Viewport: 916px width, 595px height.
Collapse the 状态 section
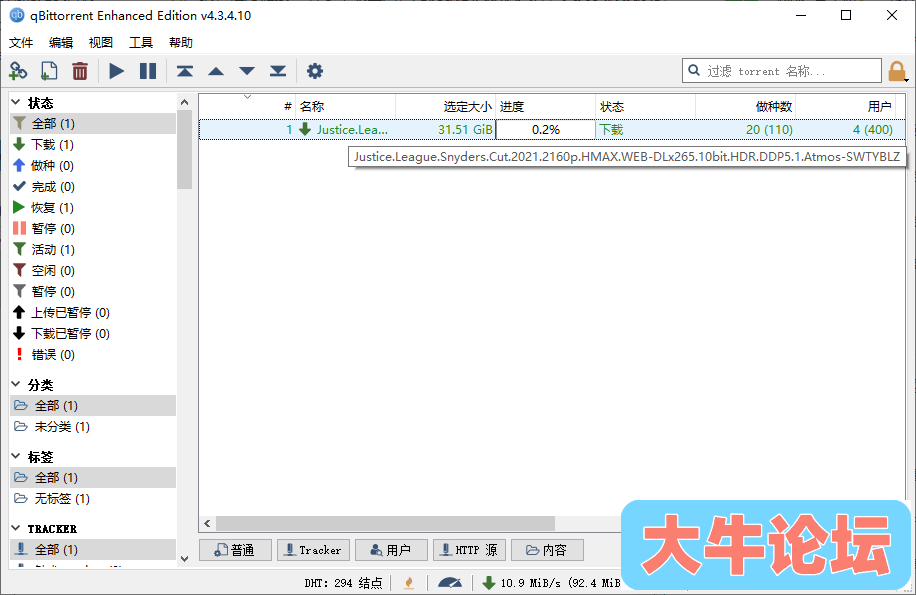pos(16,103)
